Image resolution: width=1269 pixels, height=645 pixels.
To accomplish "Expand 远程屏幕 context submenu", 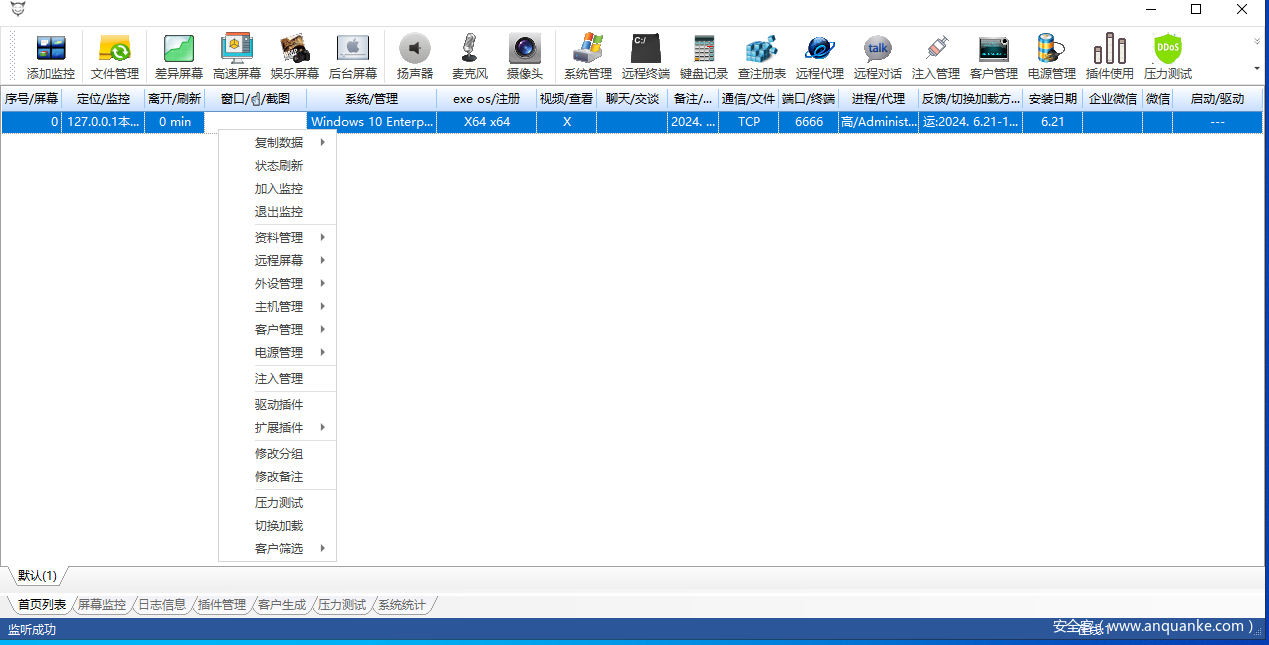I will pyautogui.click(x=278, y=261).
